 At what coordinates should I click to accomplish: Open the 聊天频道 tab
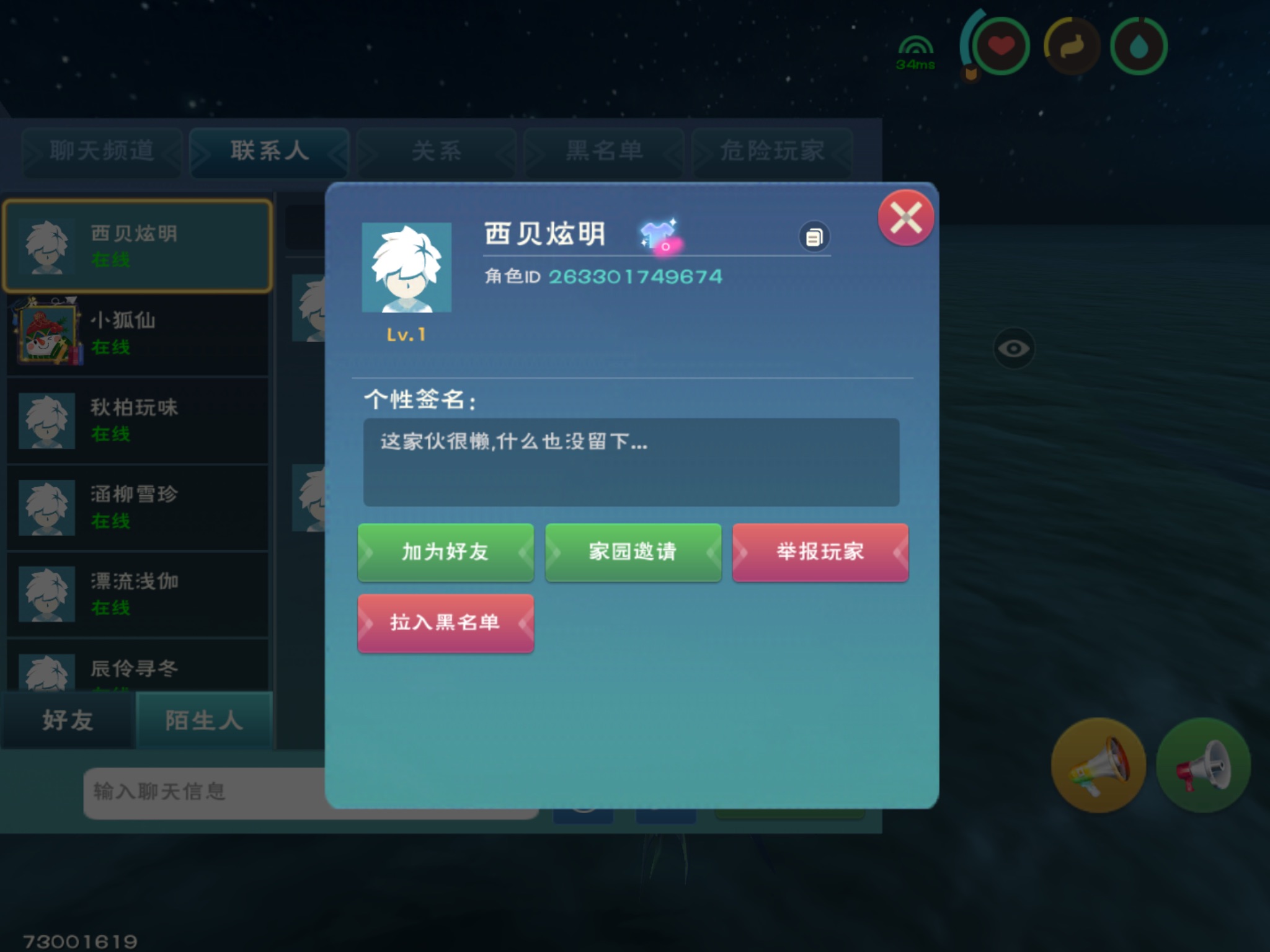click(x=102, y=151)
